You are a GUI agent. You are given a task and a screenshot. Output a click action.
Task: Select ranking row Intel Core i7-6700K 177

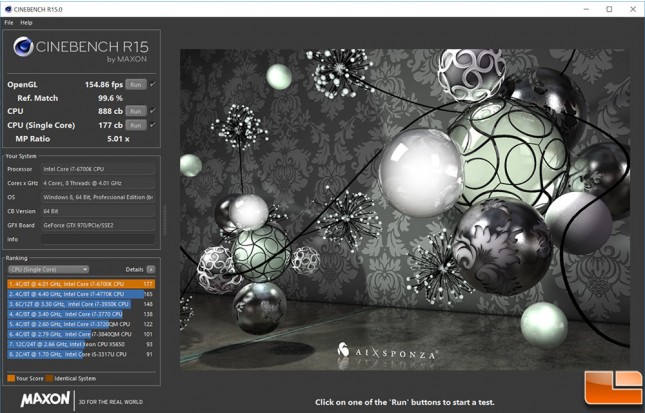(x=81, y=284)
